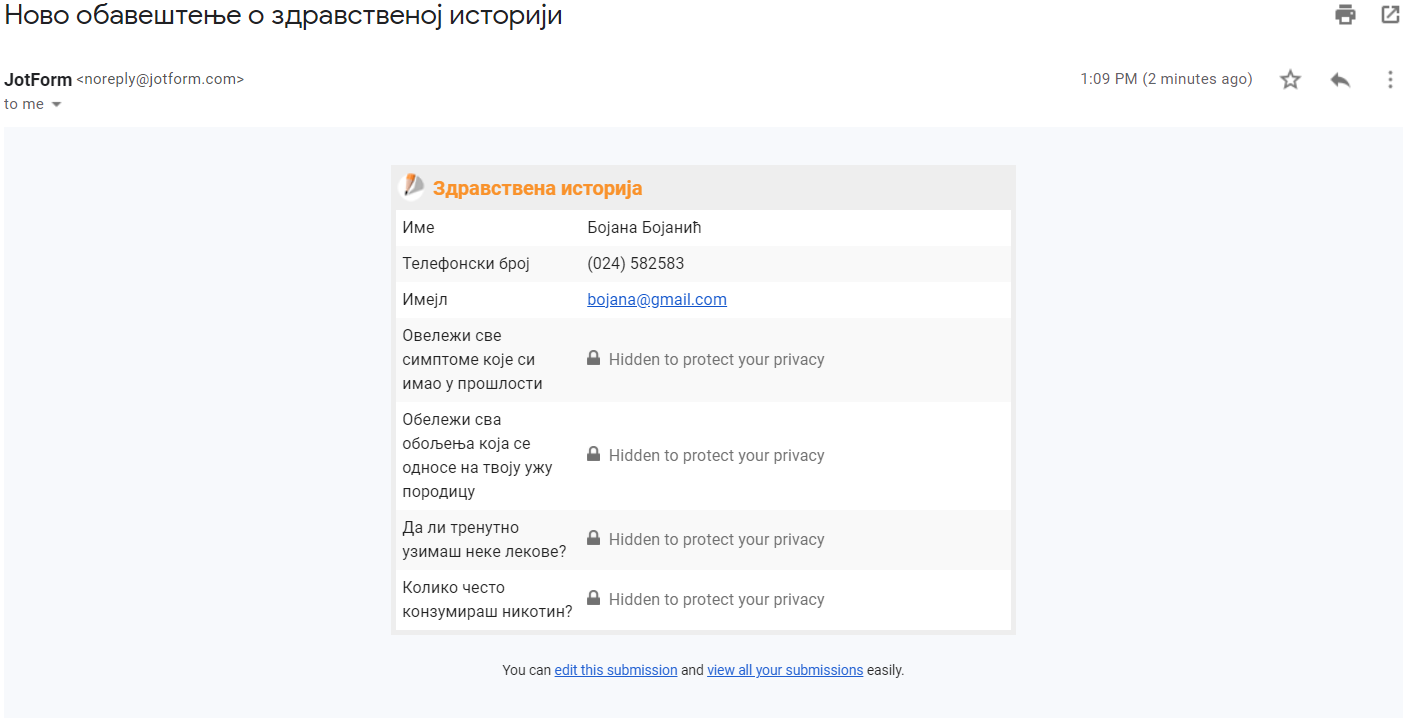Click the phone number (024) 582583
The image size is (1415, 724).
pyautogui.click(x=635, y=264)
